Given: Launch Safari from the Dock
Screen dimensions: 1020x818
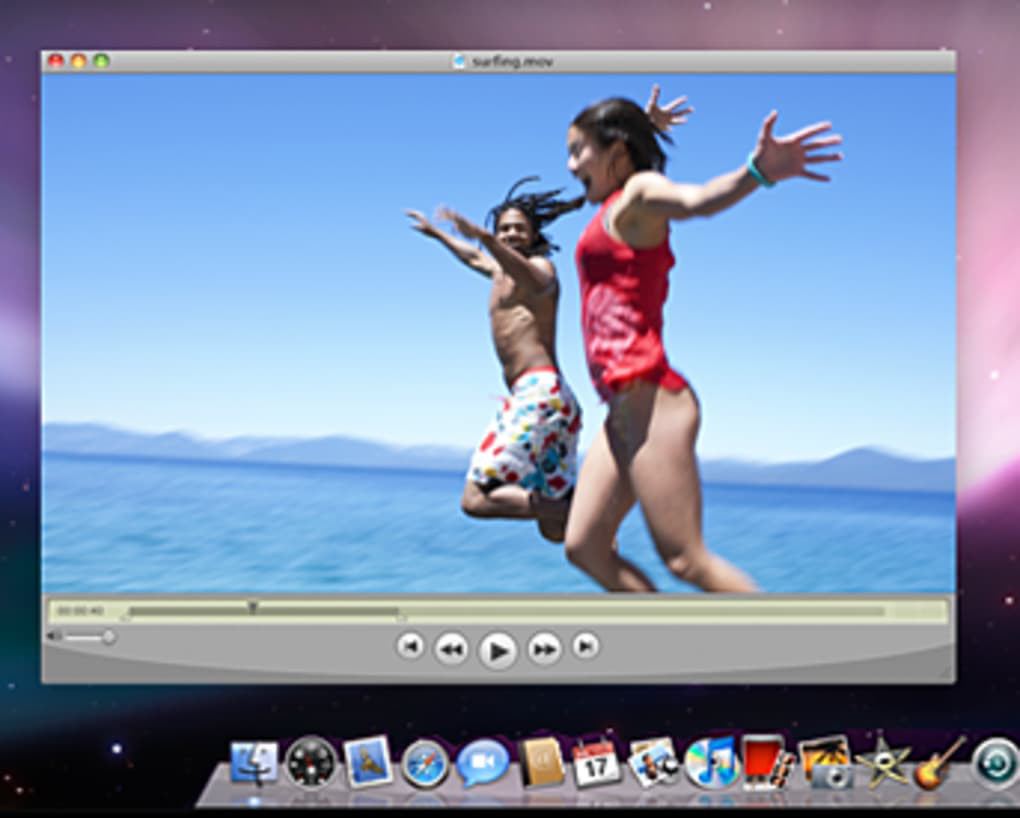Looking at the screenshot, I should (x=425, y=763).
